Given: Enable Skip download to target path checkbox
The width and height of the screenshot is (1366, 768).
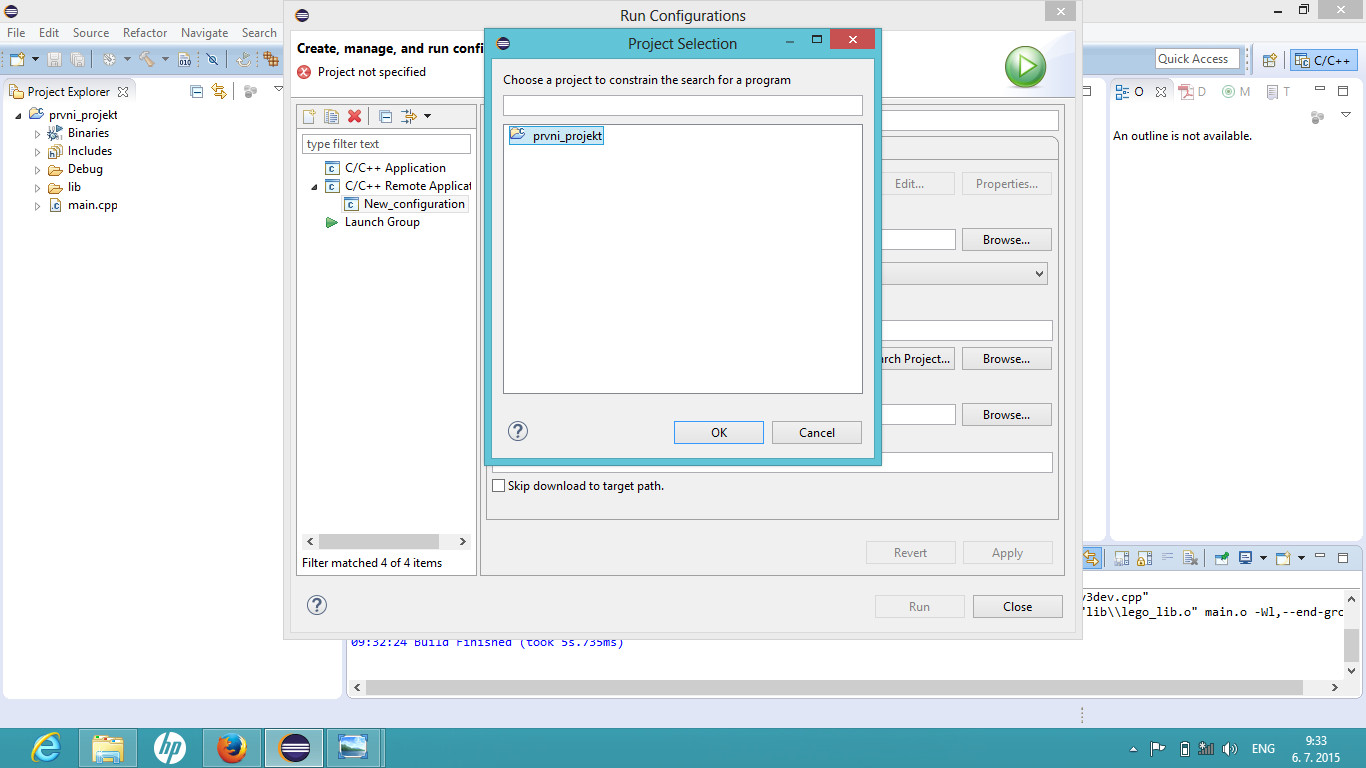Looking at the screenshot, I should (x=499, y=486).
